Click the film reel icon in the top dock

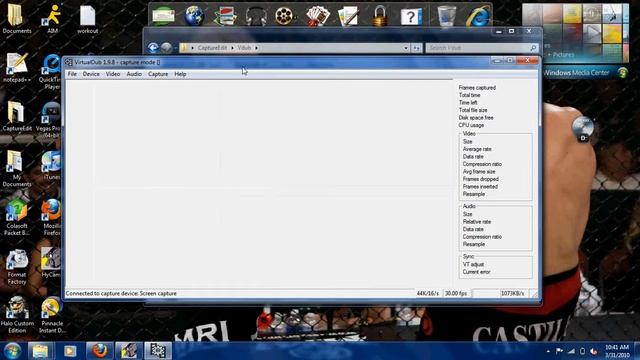point(284,16)
